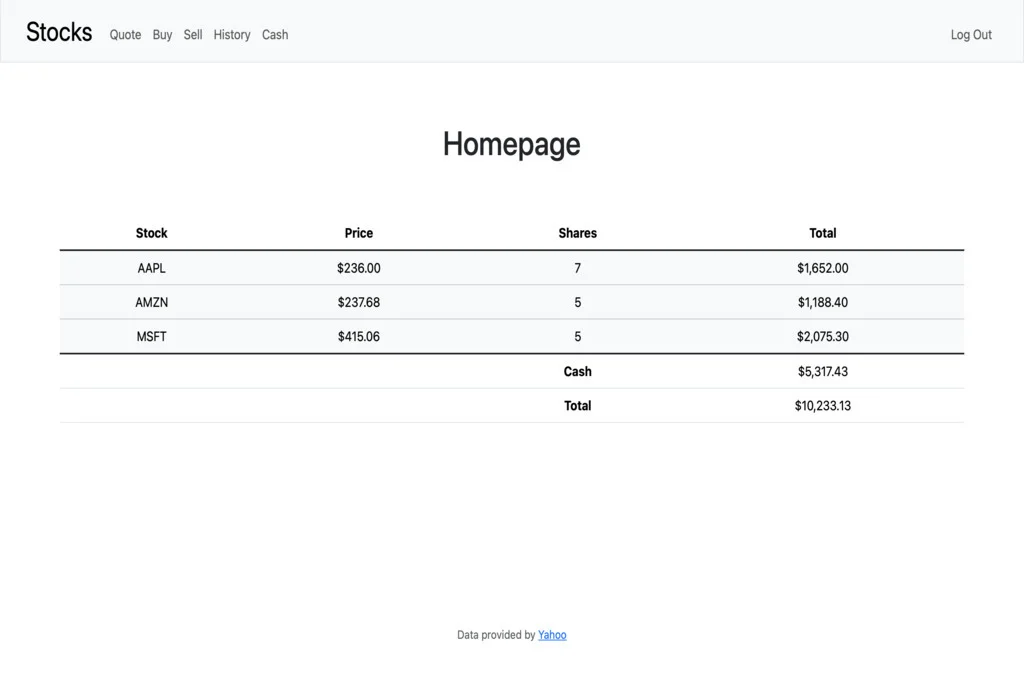Click the Total column header
The height and width of the screenshot is (683, 1024).
click(x=822, y=233)
